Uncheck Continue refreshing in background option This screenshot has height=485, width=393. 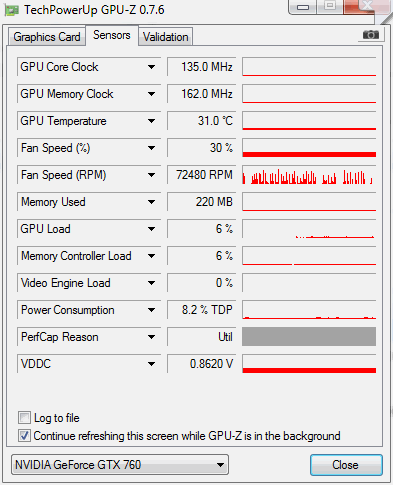pyautogui.click(x=24, y=435)
